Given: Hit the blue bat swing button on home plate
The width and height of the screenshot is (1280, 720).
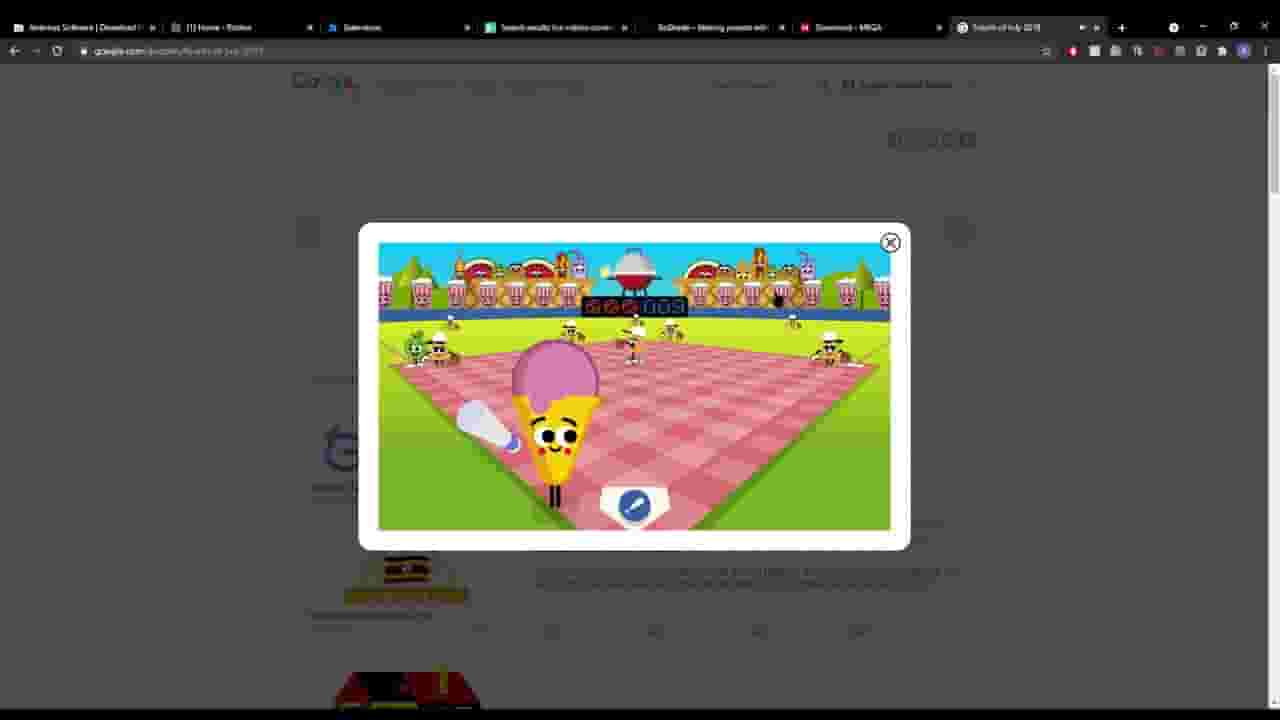Looking at the screenshot, I should click(x=634, y=506).
